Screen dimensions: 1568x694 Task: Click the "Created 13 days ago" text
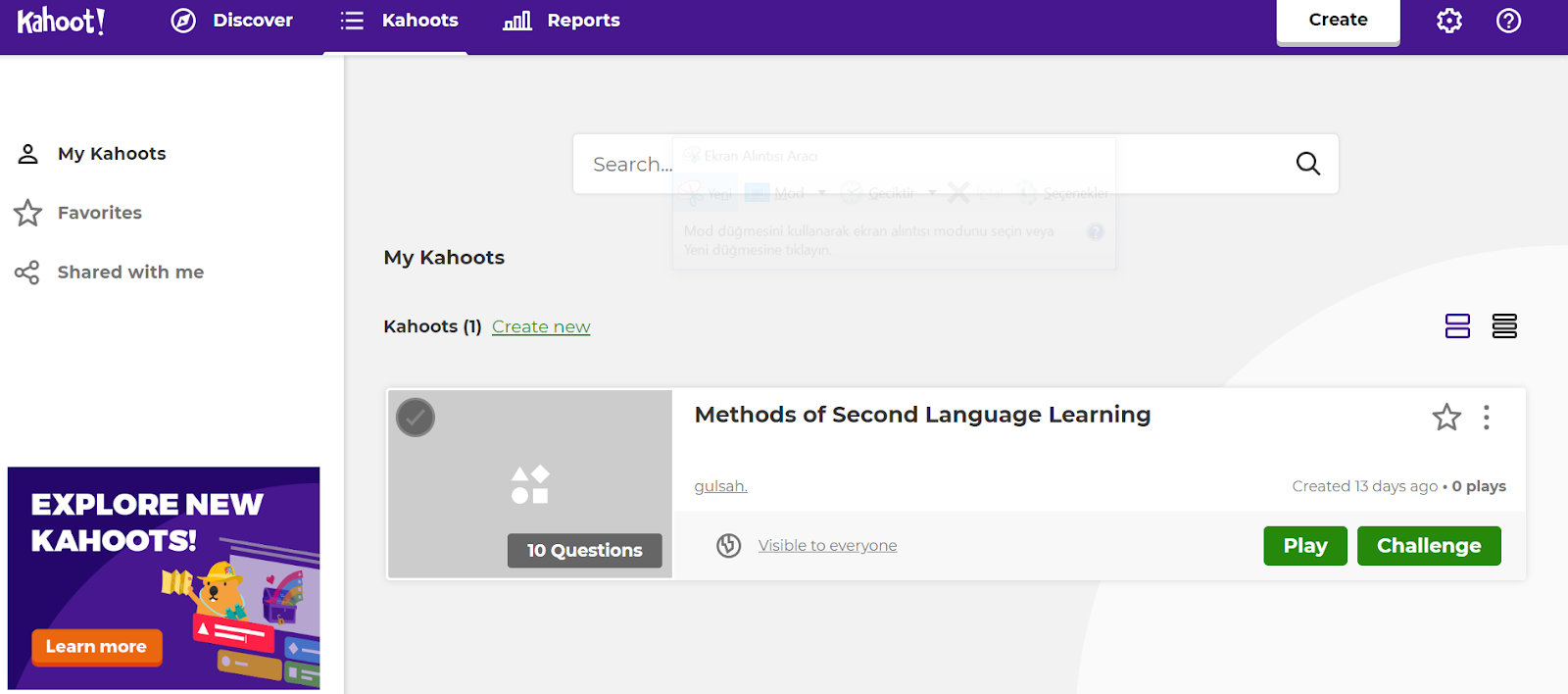tap(1365, 486)
